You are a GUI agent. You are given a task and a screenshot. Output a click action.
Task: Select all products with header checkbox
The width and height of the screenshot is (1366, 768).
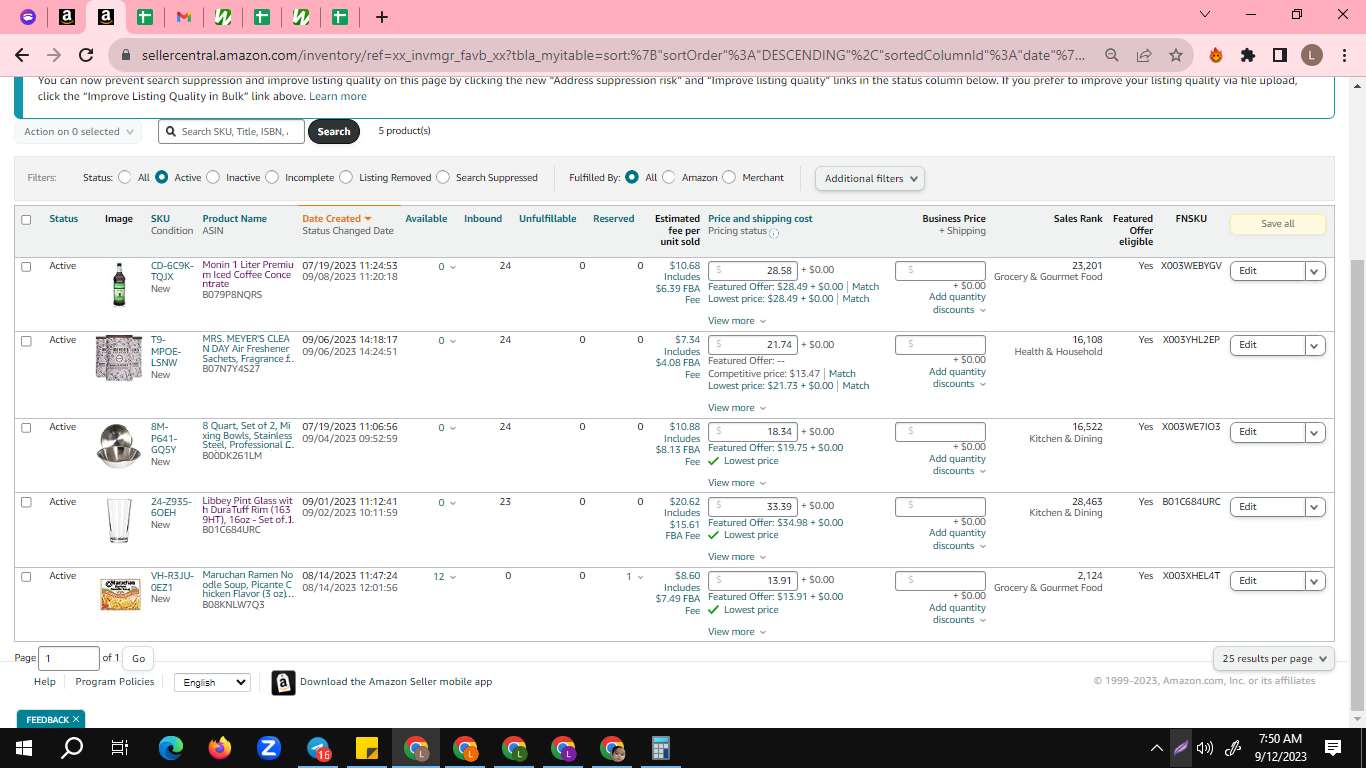26,220
